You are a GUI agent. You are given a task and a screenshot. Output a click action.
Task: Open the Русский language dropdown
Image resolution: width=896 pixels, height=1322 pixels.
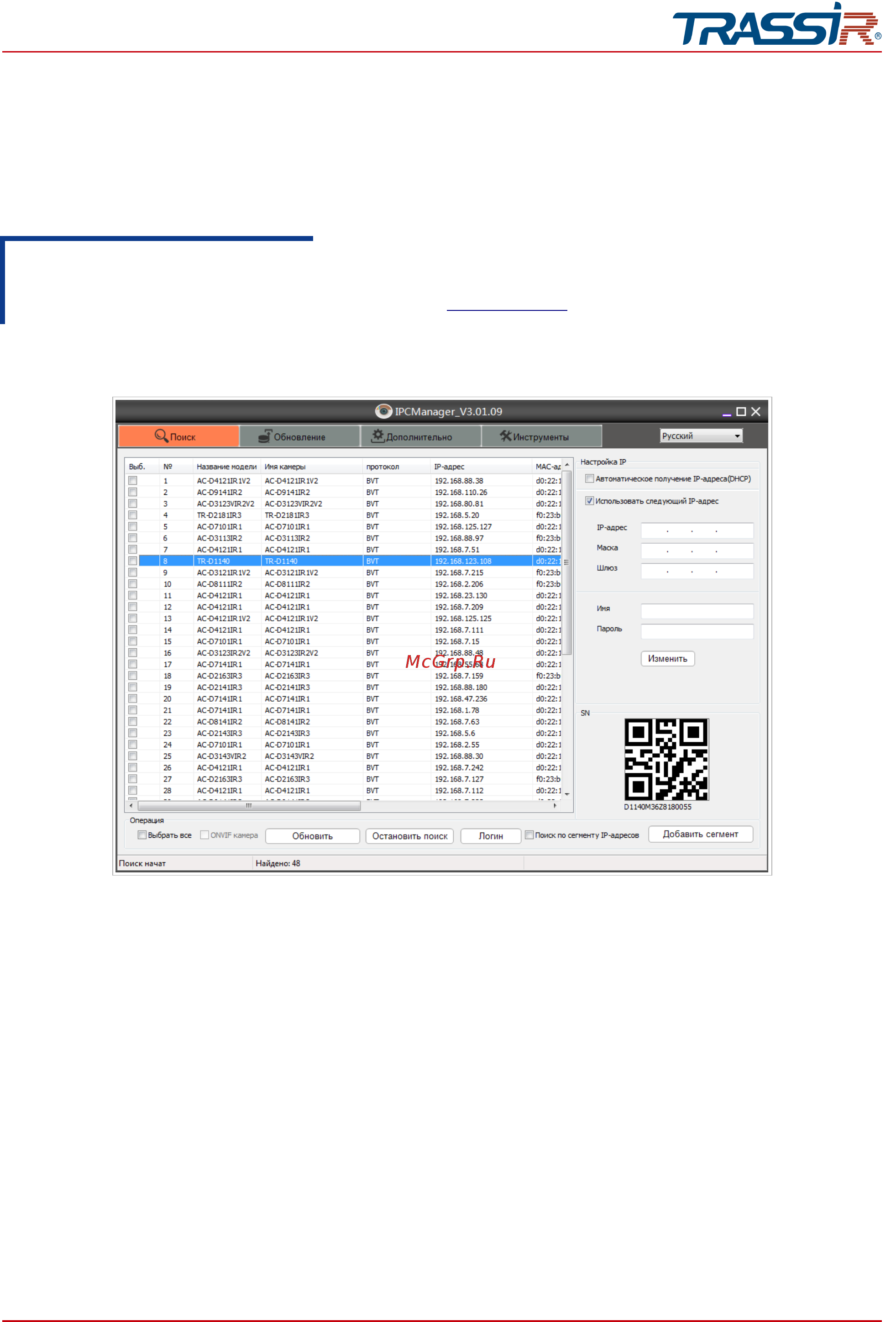tap(701, 436)
